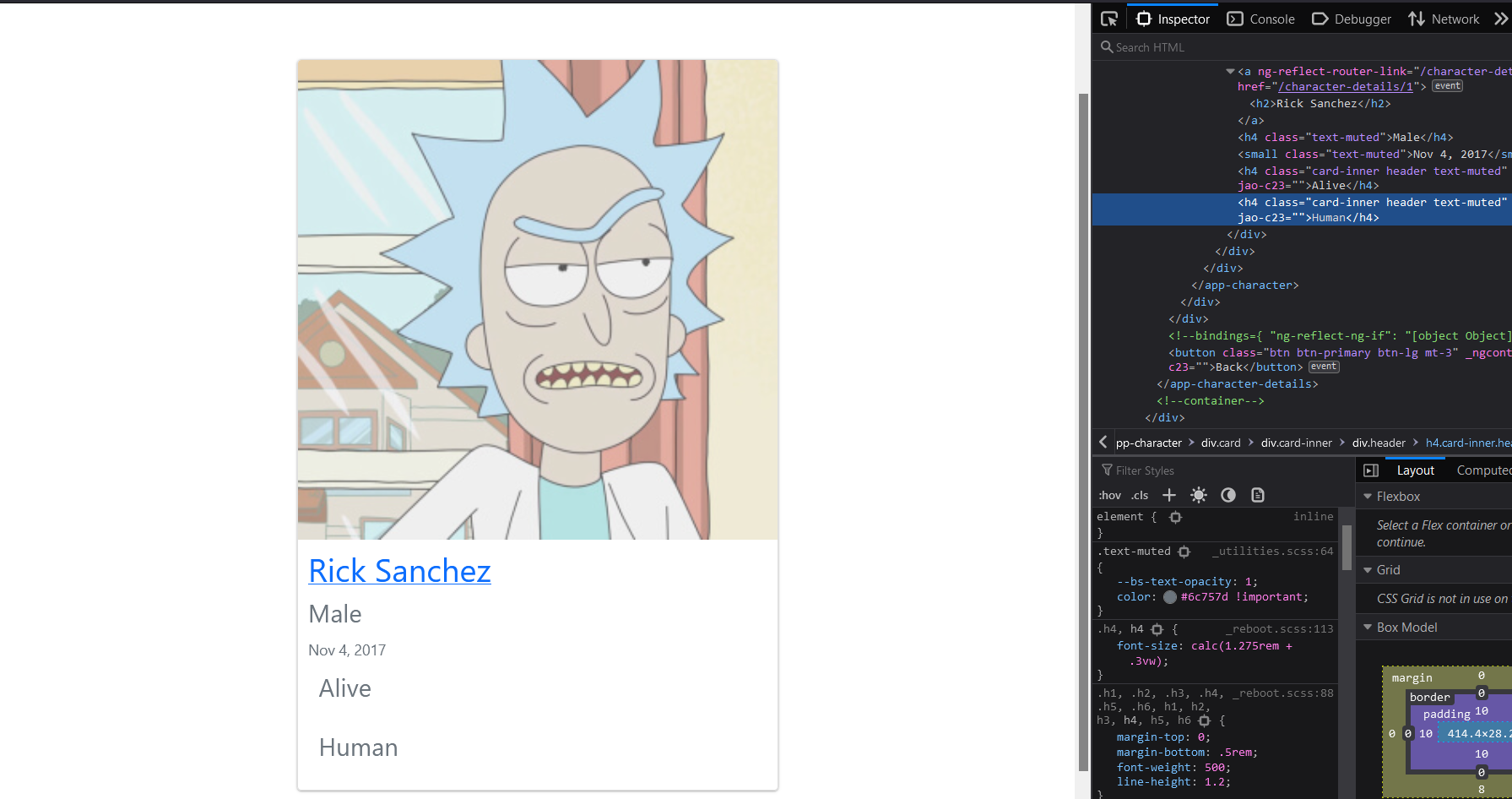This screenshot has width=1512, height=799.
Task: Open the #6c757d color swatch
Action: pos(1170,597)
